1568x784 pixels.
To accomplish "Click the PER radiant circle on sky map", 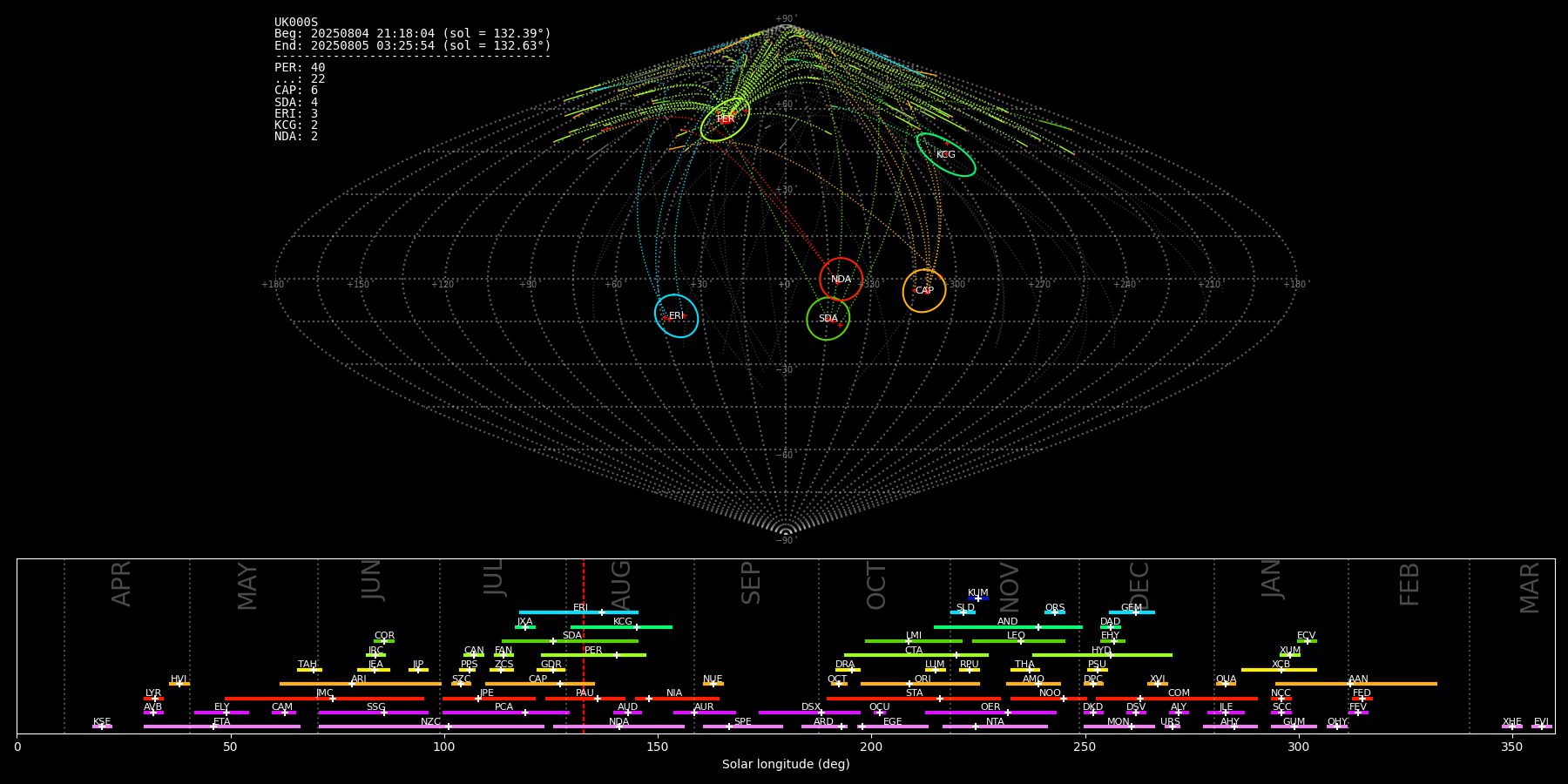I will click(x=725, y=119).
